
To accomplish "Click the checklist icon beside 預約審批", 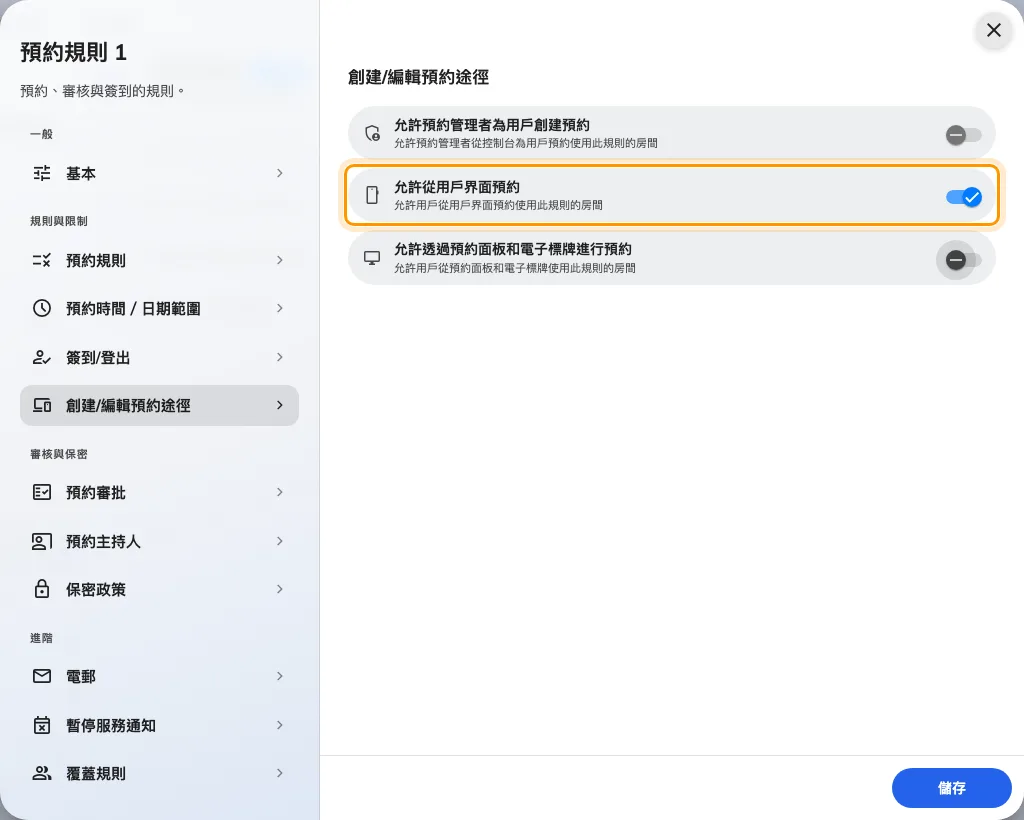I will (42, 492).
